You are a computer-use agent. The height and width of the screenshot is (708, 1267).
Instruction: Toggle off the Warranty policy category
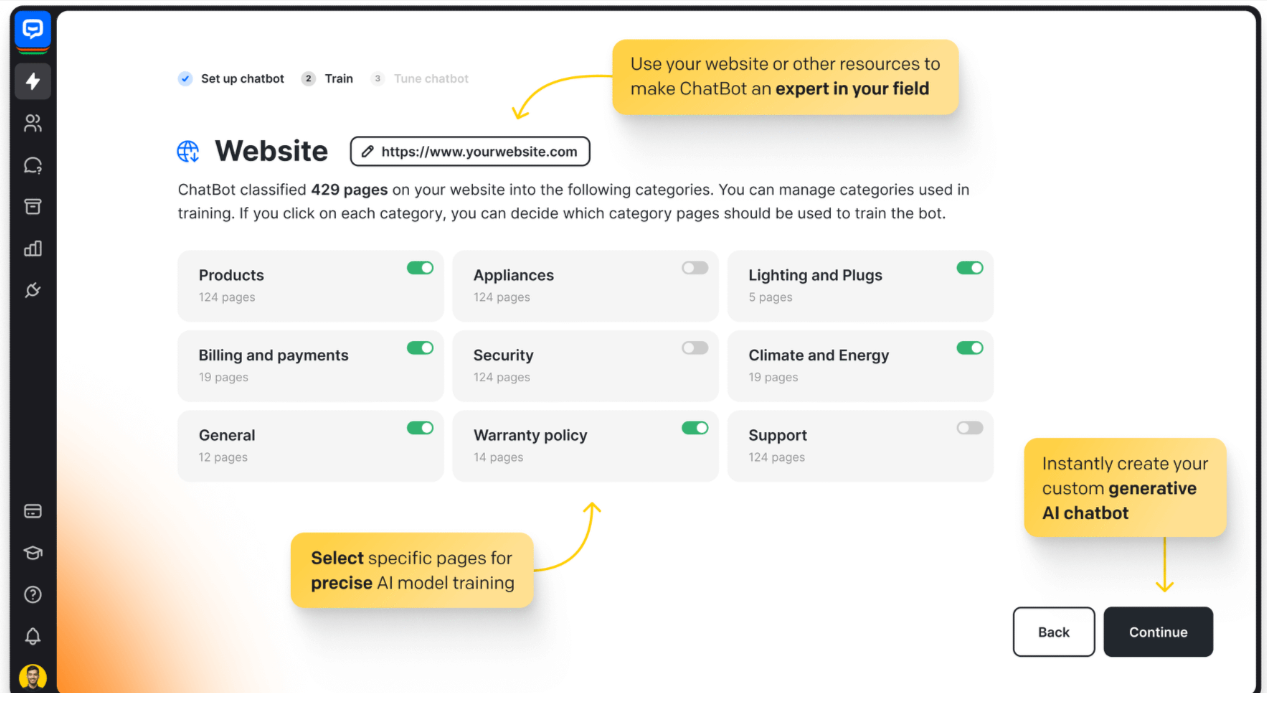[694, 427]
